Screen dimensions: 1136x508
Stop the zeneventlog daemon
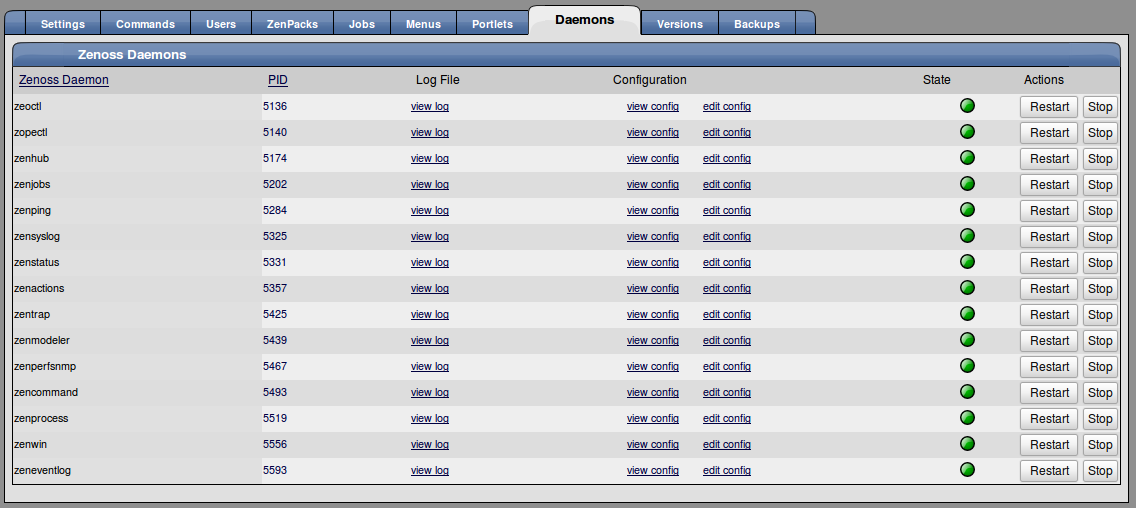coord(1100,471)
